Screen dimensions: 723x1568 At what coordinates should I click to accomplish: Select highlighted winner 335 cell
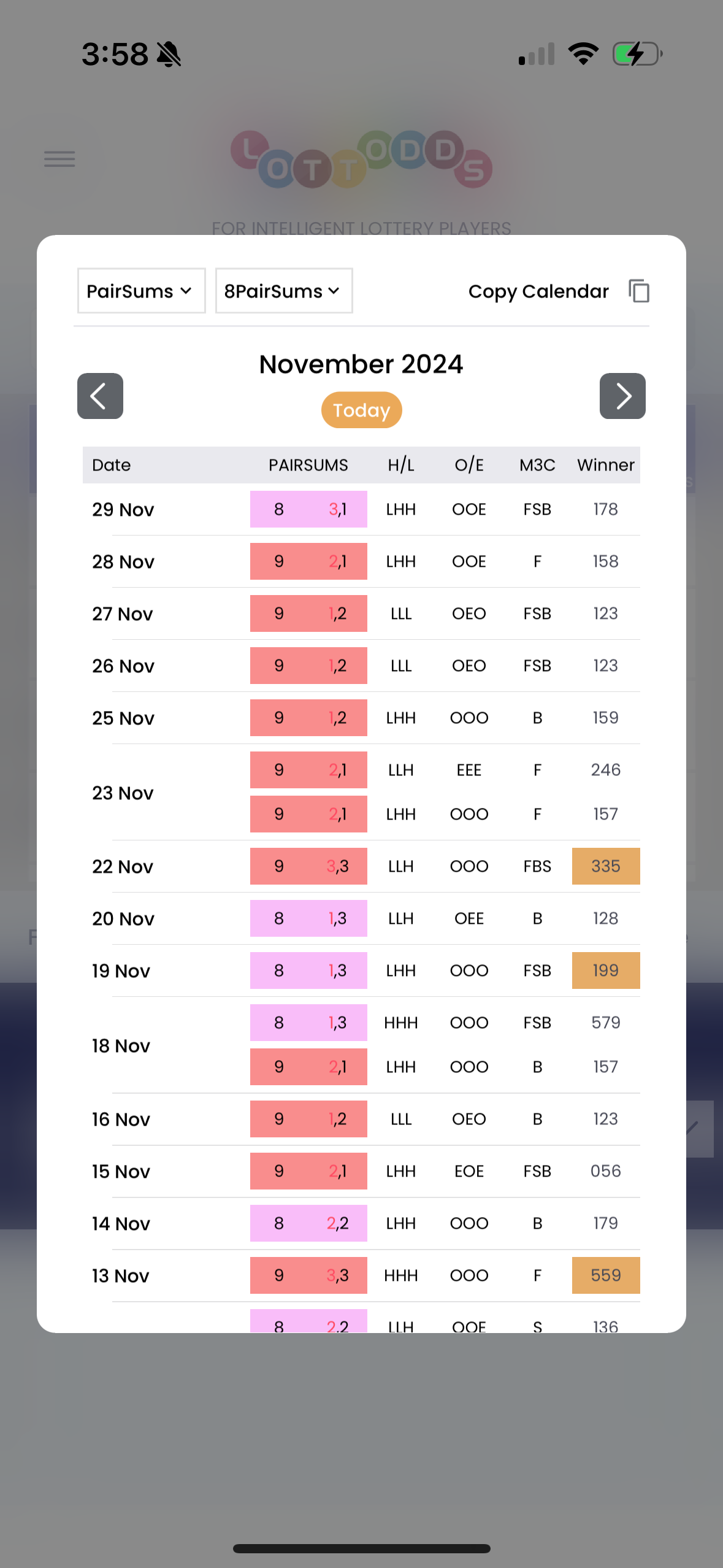606,866
